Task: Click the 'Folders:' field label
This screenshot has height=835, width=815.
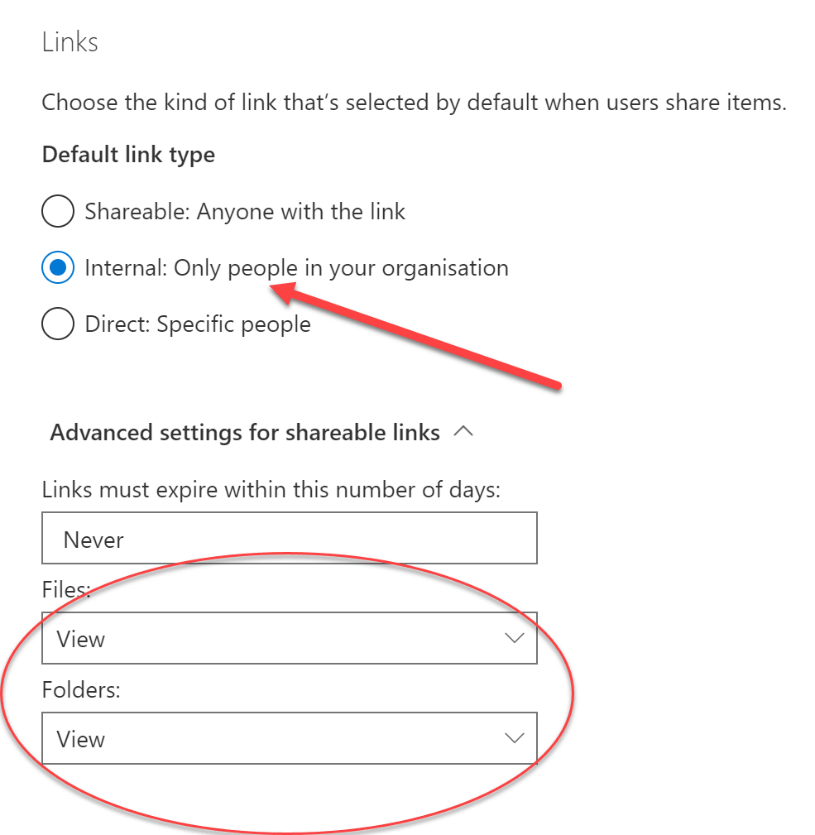Action: pyautogui.click(x=81, y=690)
